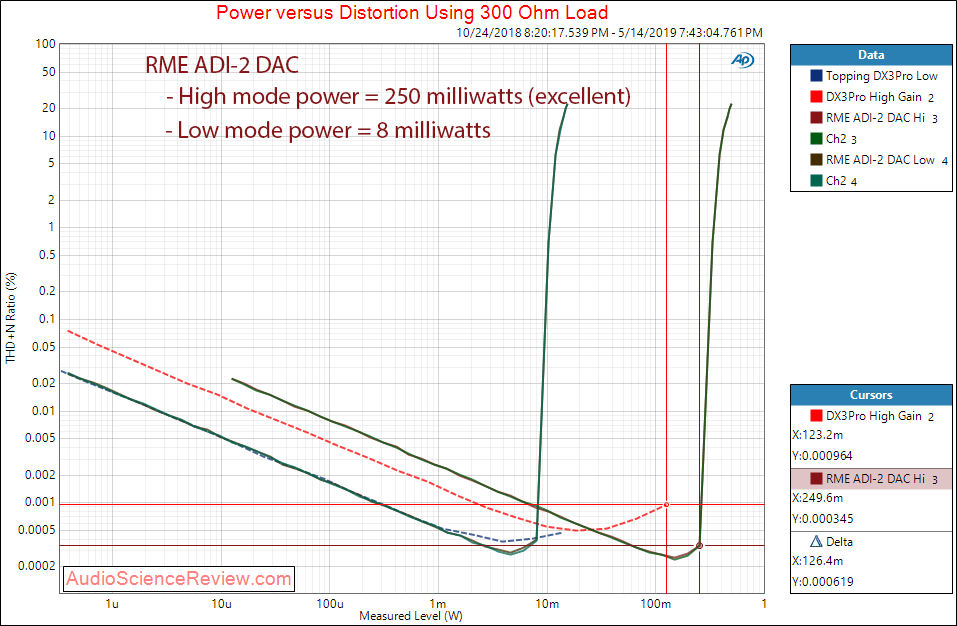Screen dimensions: 957x626
Task: Select the RME ADI-2 DAC Hi legend swatch
Action: tap(816, 118)
